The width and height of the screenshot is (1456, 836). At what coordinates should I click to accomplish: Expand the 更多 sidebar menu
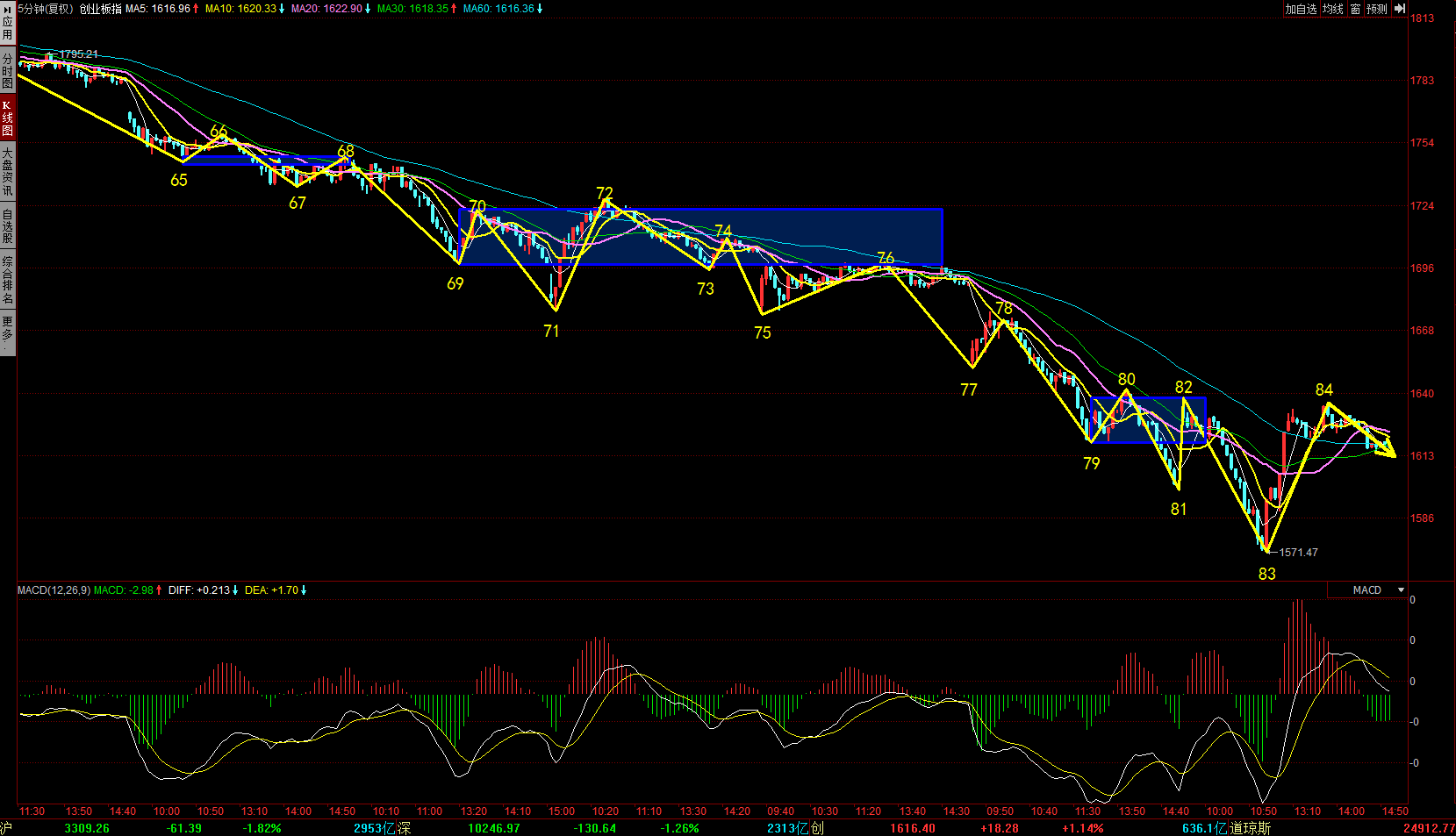[x=7, y=332]
